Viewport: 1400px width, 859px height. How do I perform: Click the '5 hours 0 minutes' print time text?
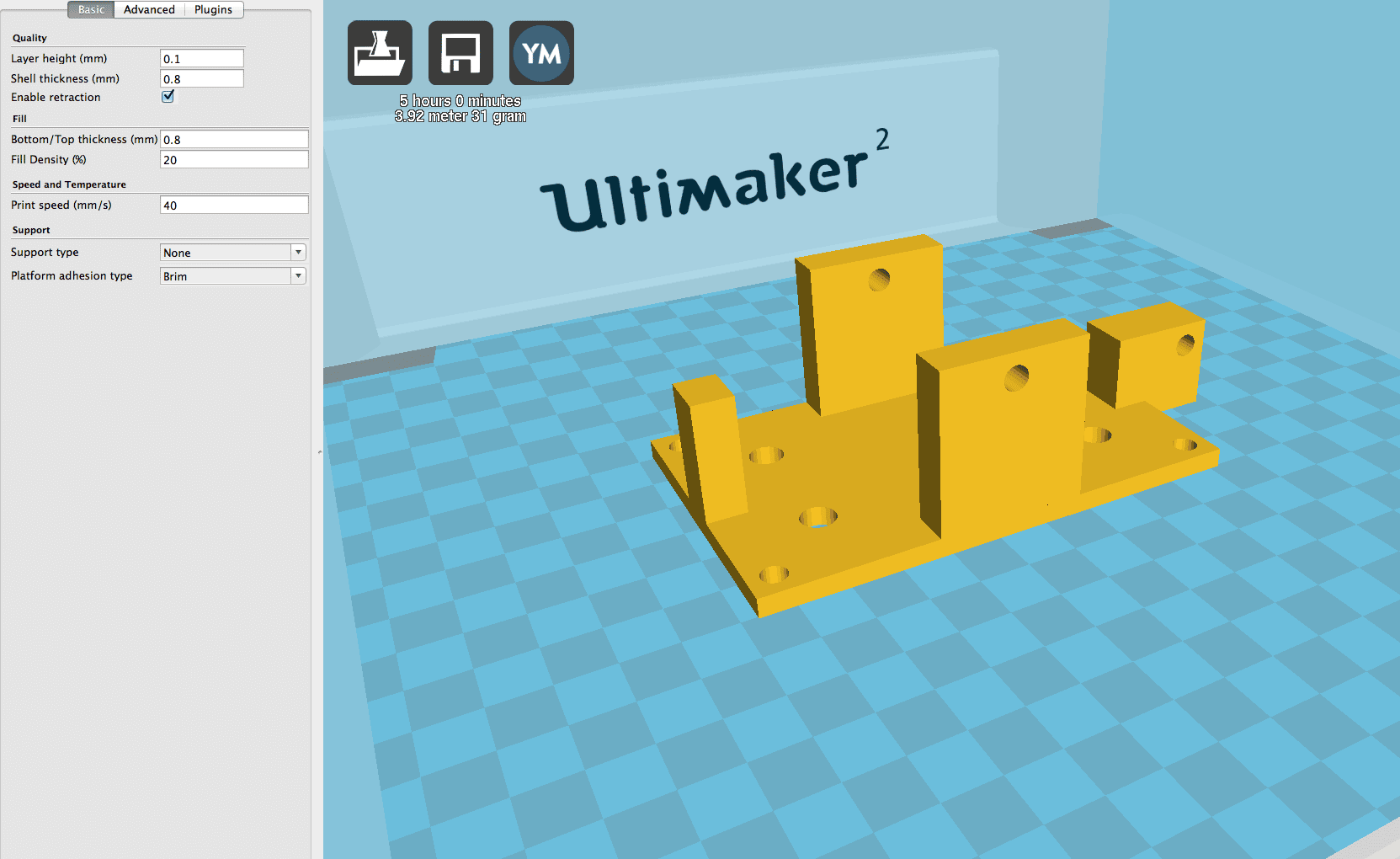(460, 101)
